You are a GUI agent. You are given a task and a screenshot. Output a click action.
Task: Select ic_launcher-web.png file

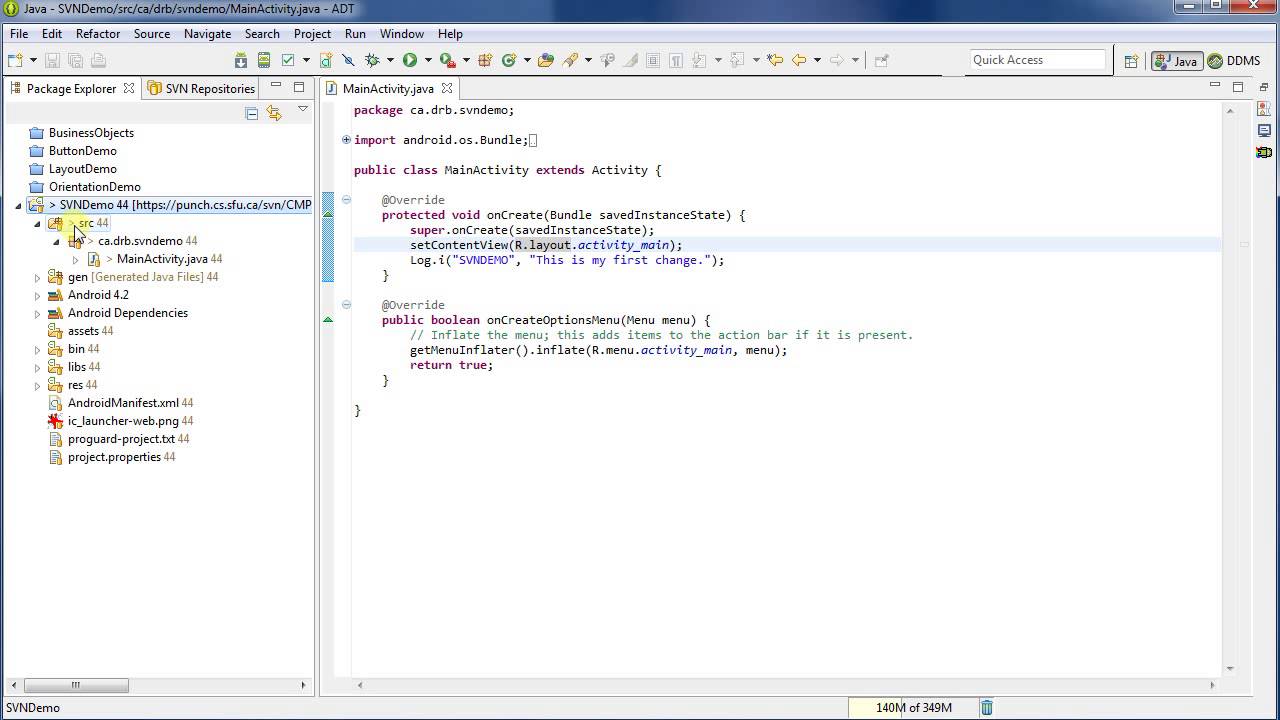pyautogui.click(x=123, y=421)
